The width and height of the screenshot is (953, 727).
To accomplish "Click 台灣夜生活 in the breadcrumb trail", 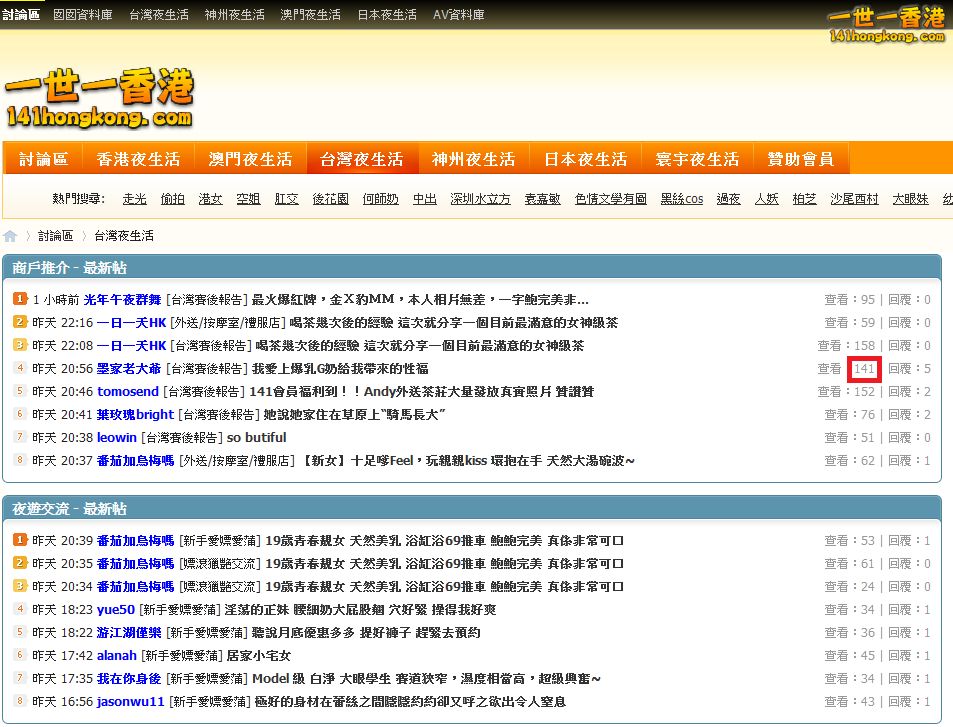I will [x=123, y=236].
